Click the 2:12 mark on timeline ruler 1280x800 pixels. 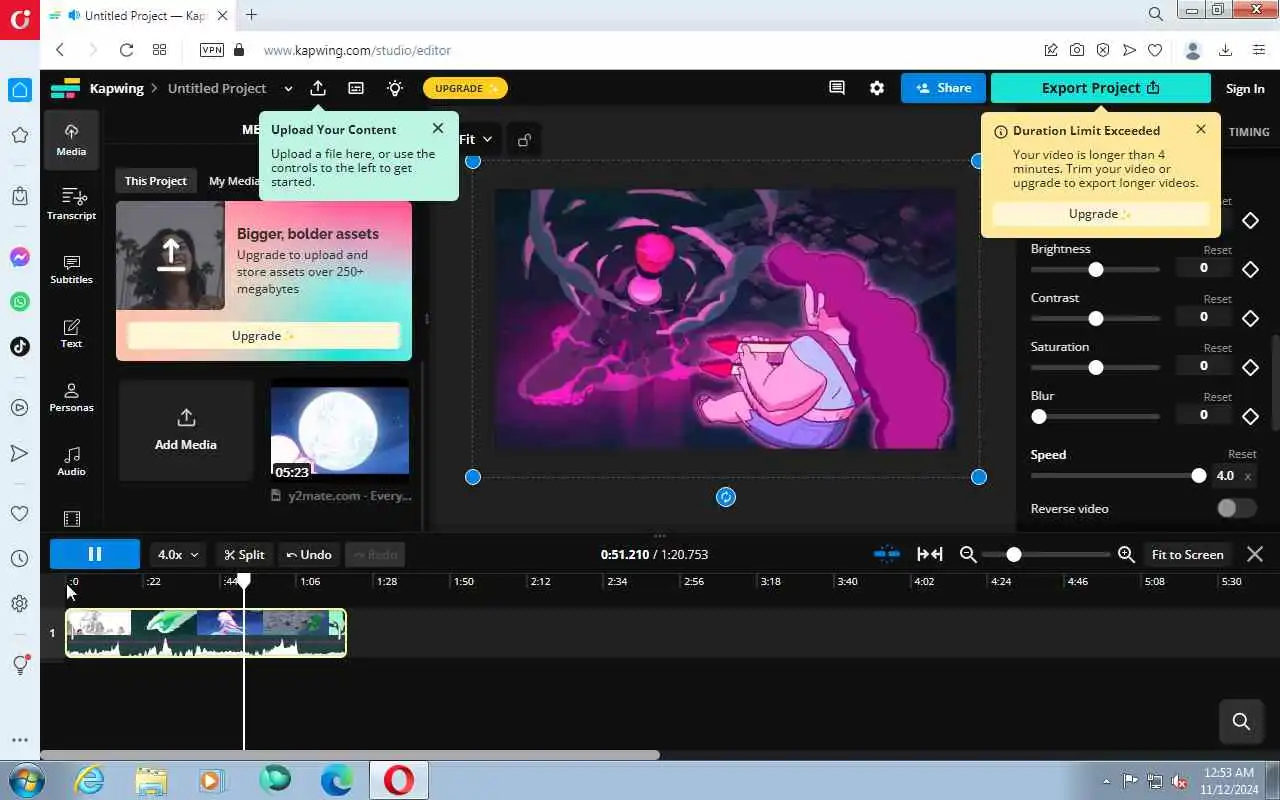pos(540,581)
